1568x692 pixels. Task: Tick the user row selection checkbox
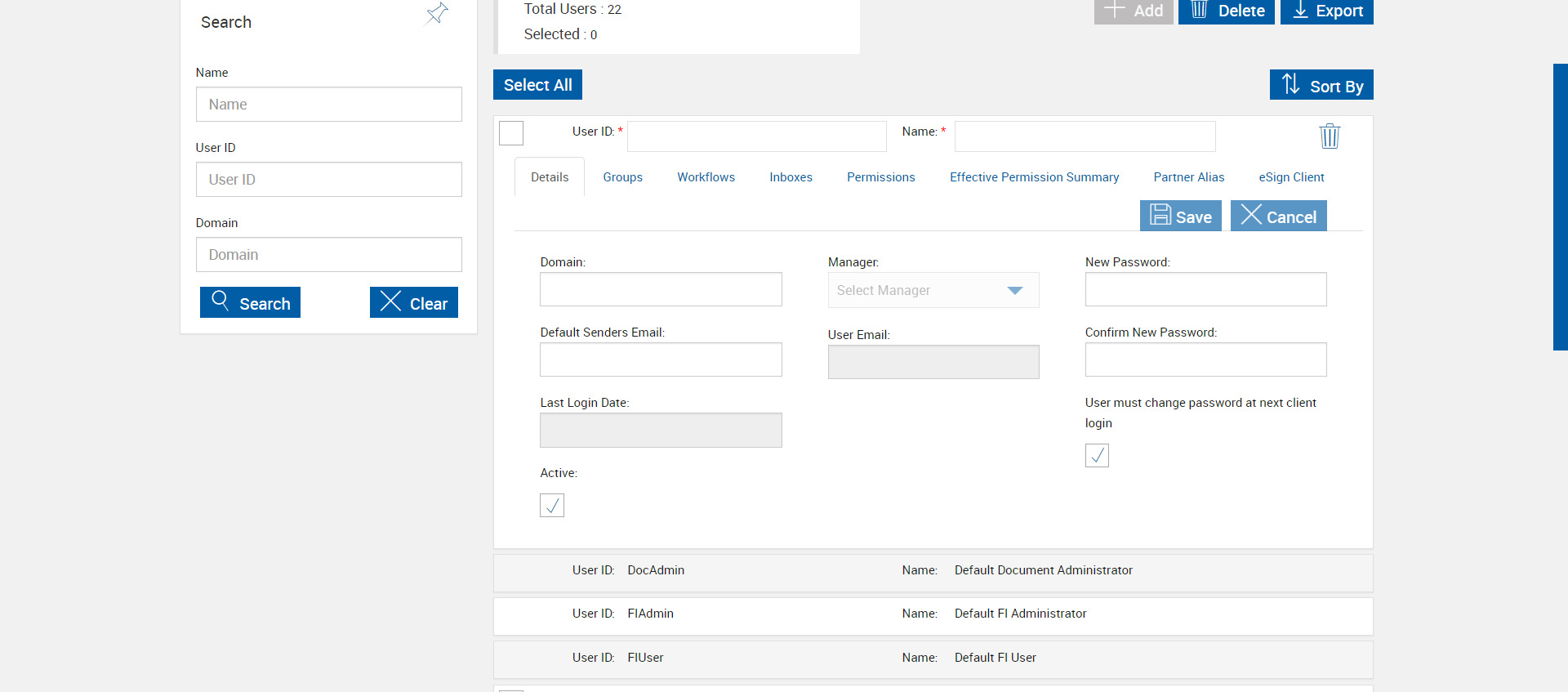point(511,133)
